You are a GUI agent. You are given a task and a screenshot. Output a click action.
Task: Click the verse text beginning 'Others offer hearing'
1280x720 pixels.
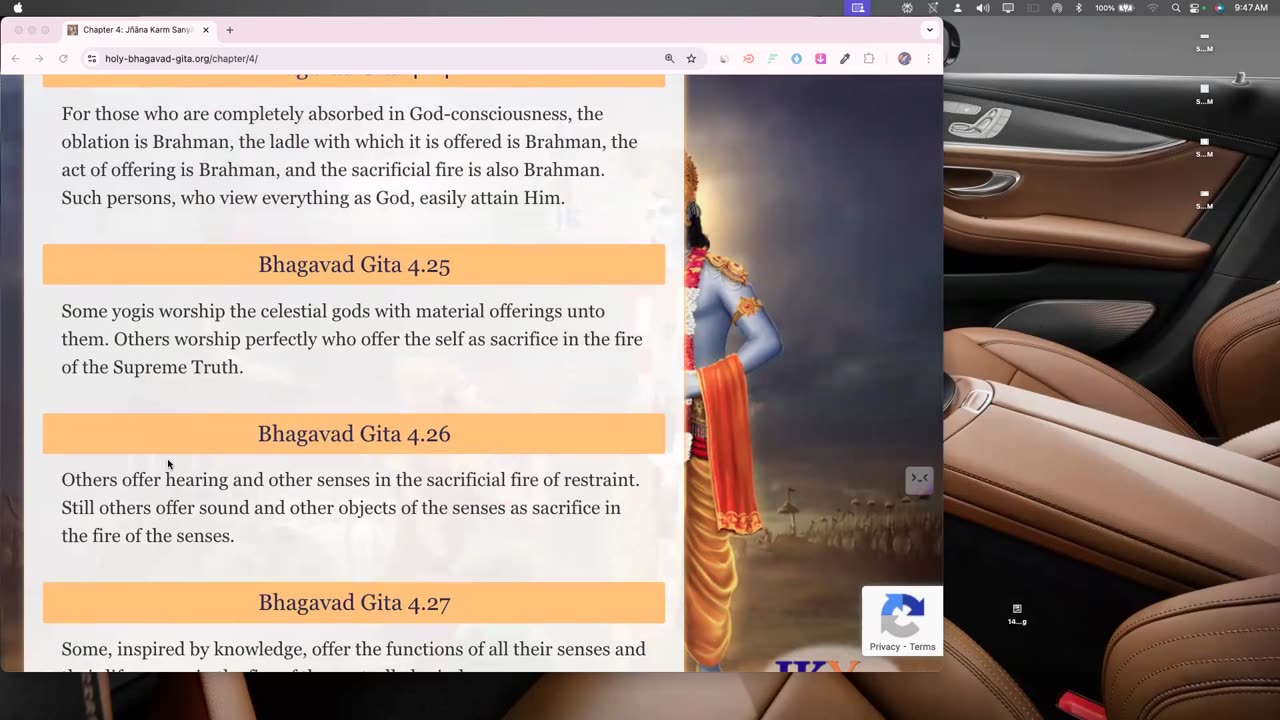[x=350, y=508]
